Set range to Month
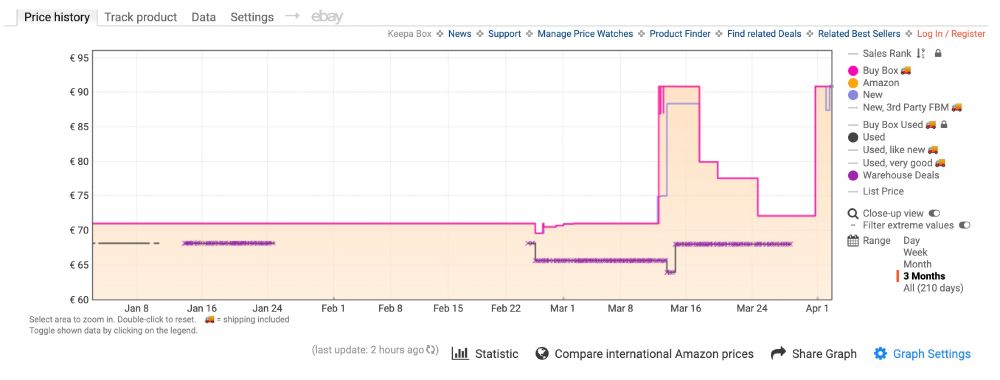The width and height of the screenshot is (1000, 380). (x=917, y=264)
